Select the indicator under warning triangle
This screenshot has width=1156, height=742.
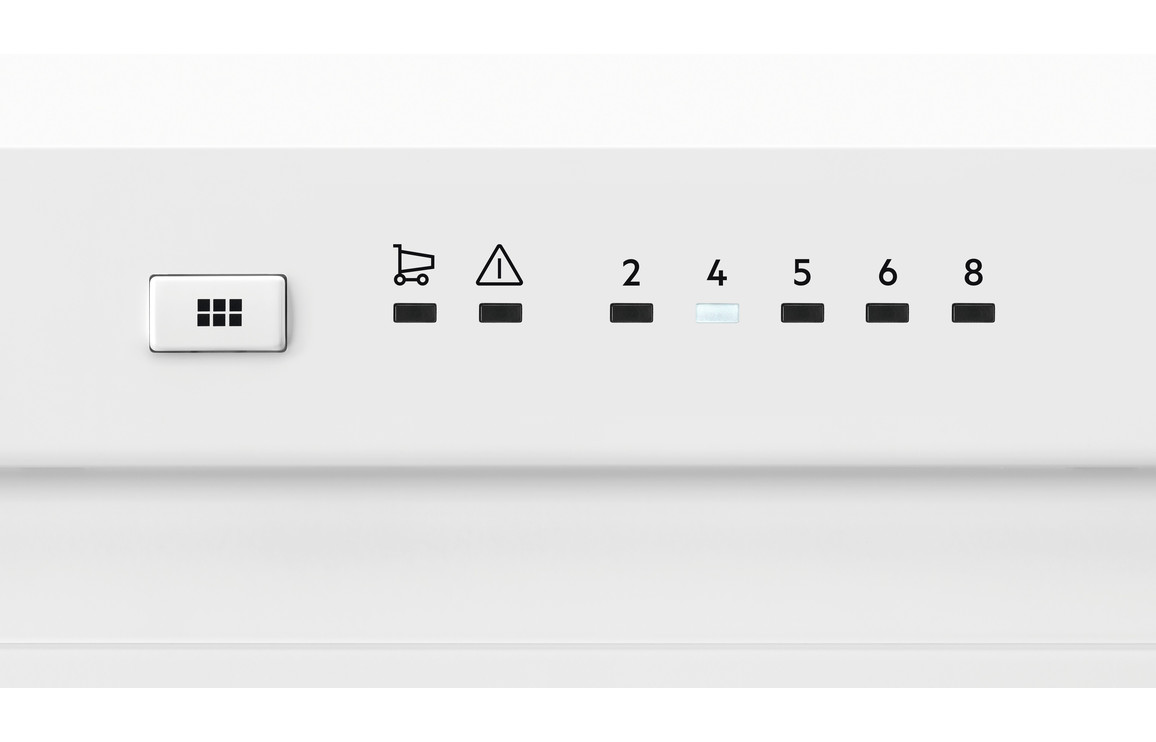pos(501,313)
